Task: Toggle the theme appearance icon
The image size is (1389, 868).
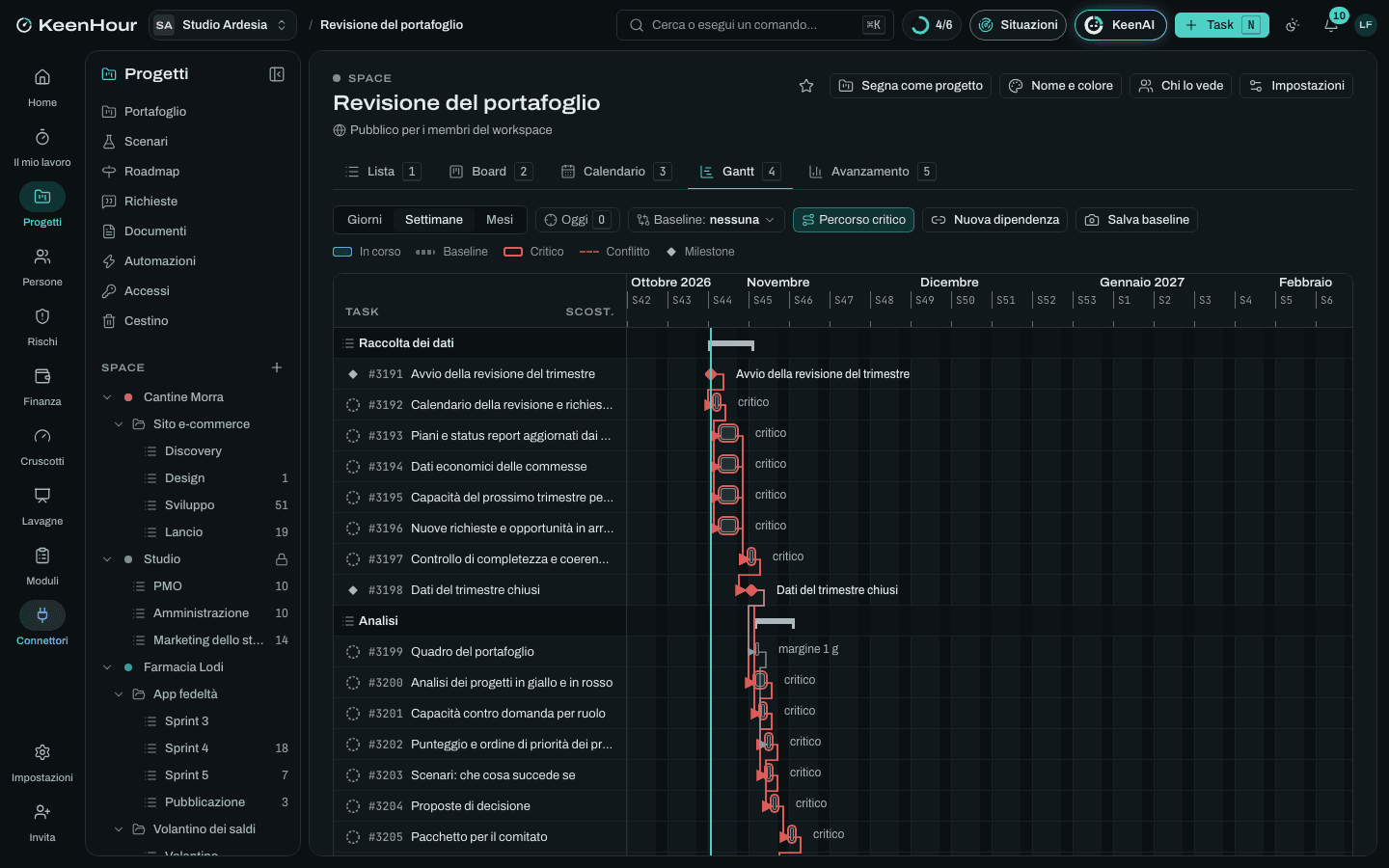Action: [x=1293, y=25]
